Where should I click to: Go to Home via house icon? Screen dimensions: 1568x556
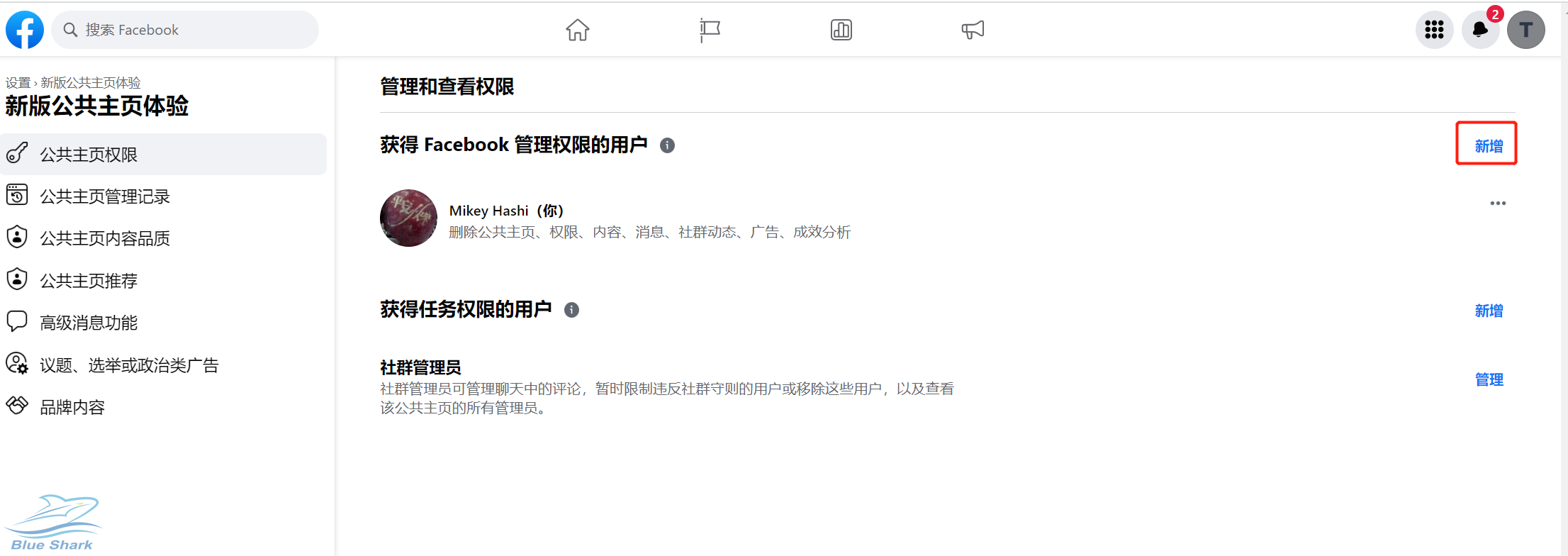578,30
